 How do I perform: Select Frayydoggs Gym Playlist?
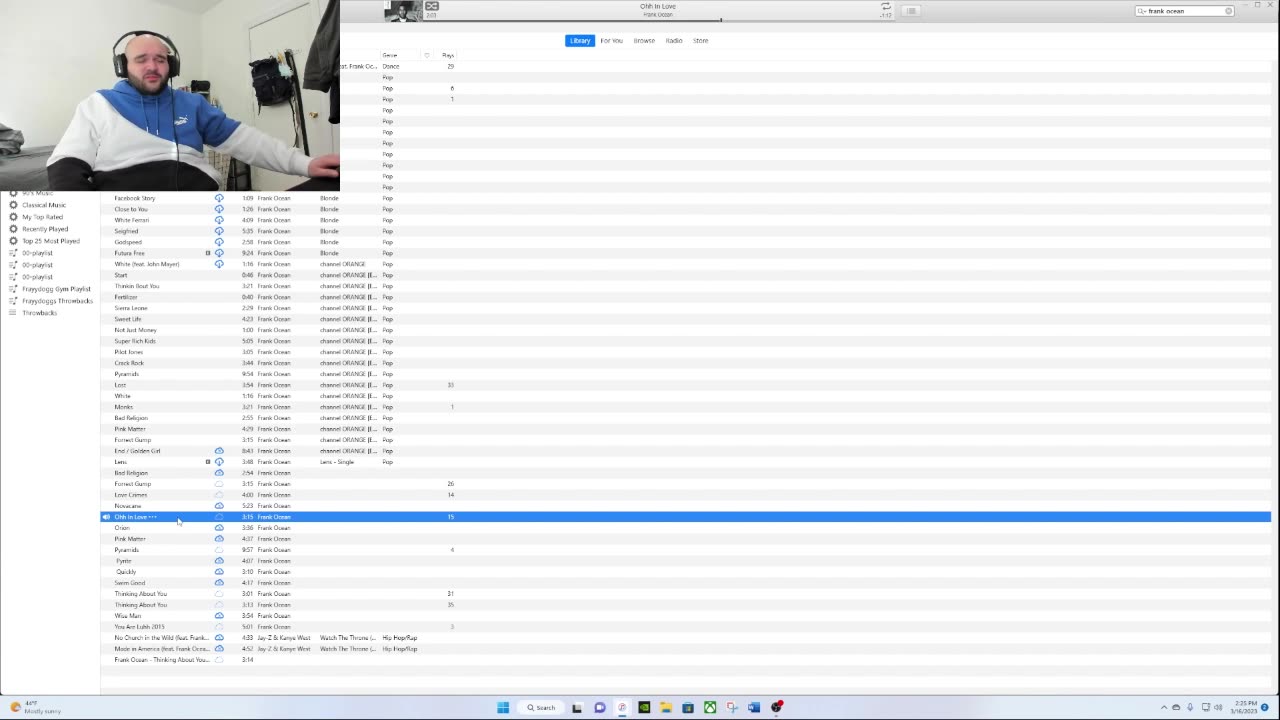click(x=56, y=289)
